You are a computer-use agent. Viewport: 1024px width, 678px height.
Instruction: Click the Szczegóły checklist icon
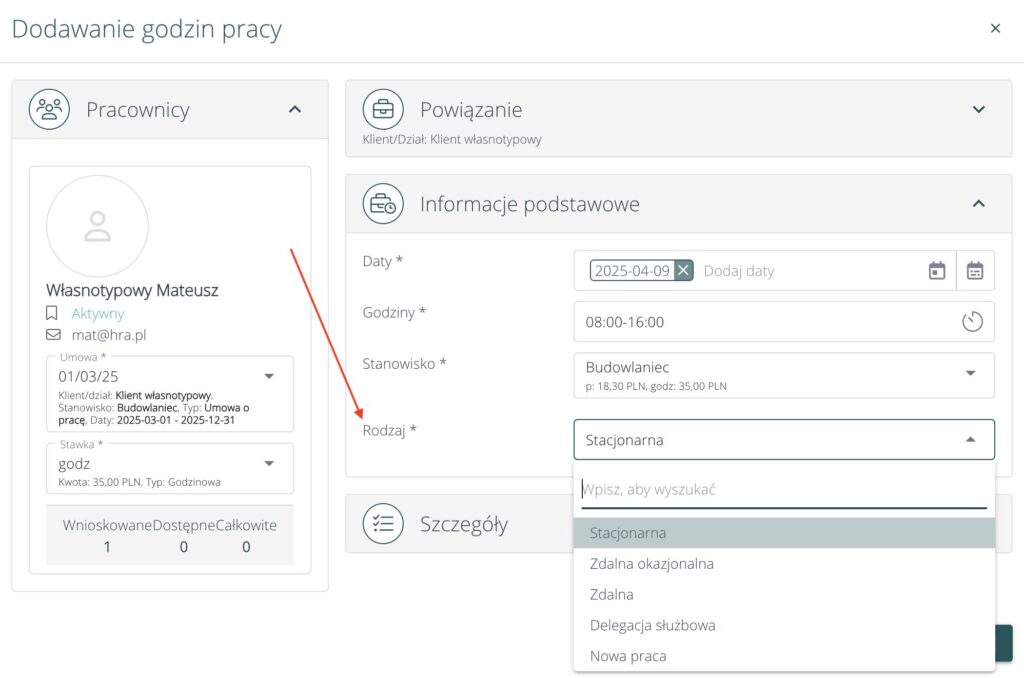click(x=383, y=524)
